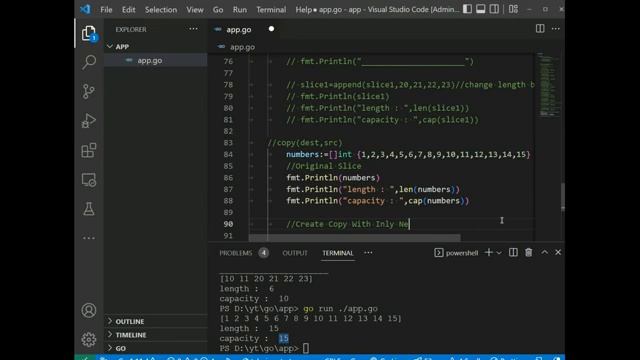Maximize the panel size with chevron
The image size is (640, 360).
click(544, 253)
